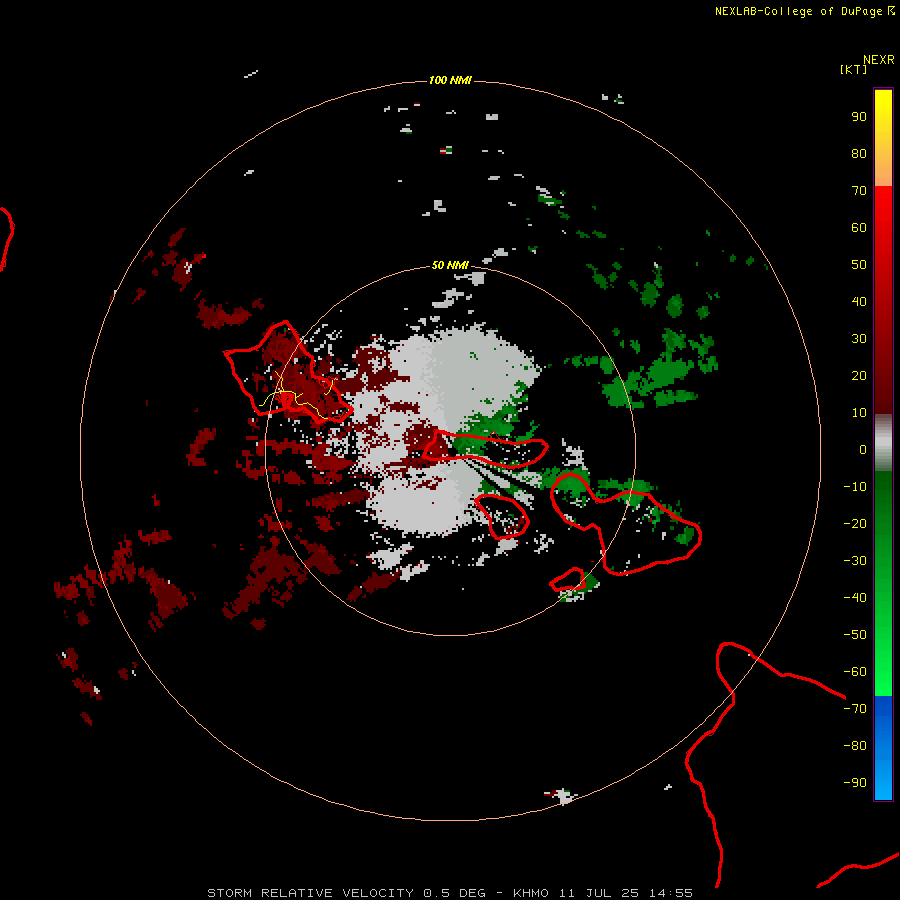This screenshot has height=900, width=900.
Task: Click the 80 knot scale value
Action: point(859,154)
